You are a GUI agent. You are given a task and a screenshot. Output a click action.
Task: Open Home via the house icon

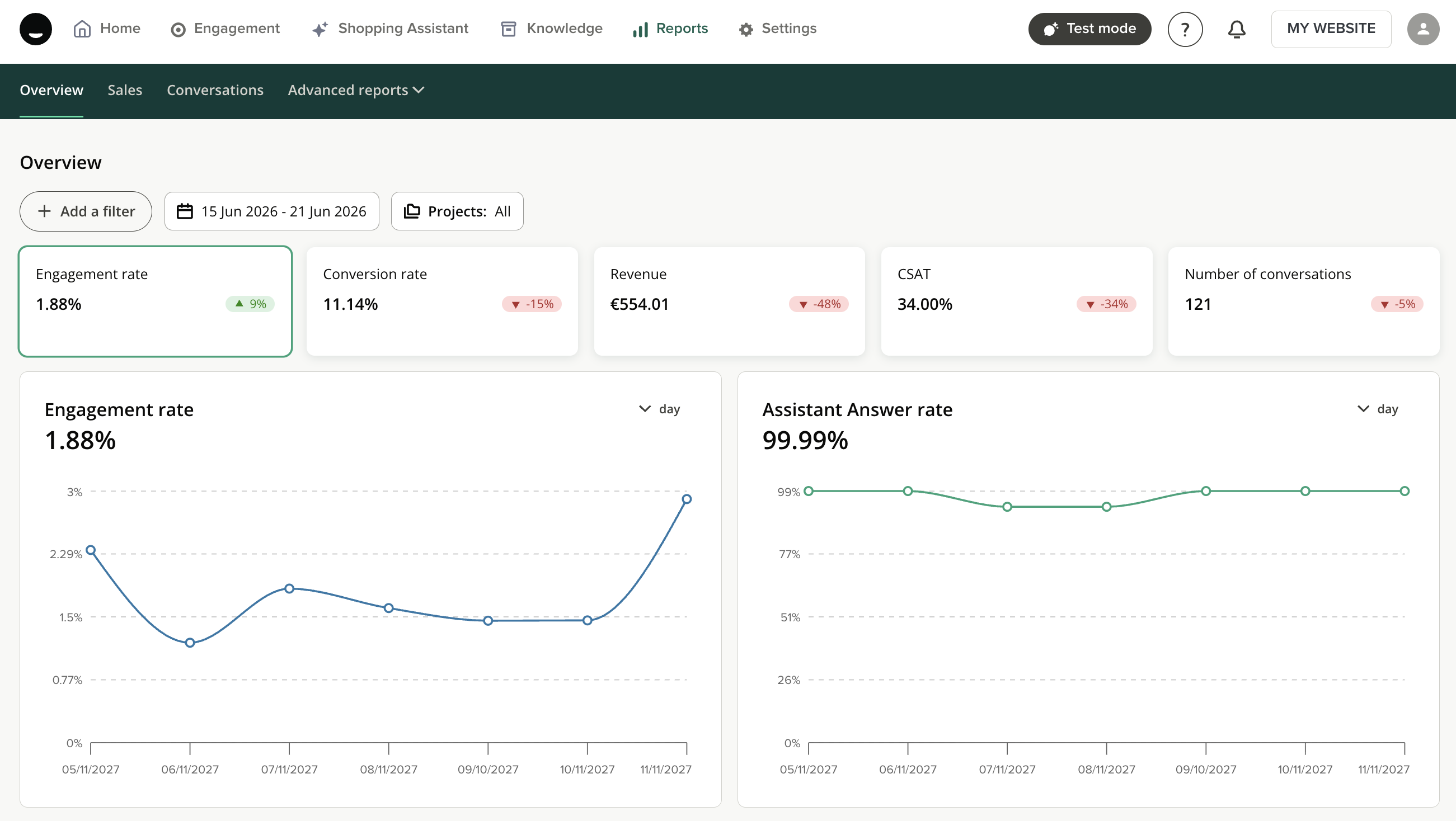click(x=82, y=29)
